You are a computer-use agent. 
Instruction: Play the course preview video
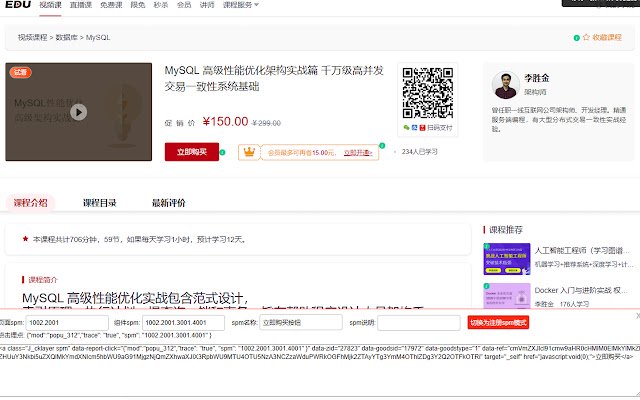(x=78, y=112)
